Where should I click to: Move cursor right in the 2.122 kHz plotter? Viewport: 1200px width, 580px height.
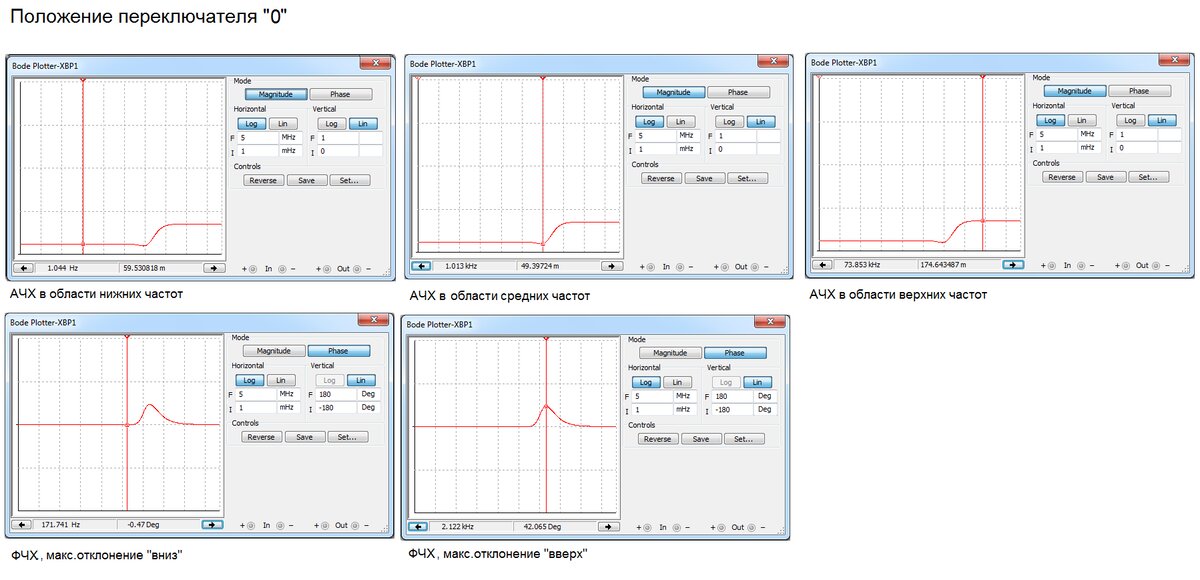(x=608, y=526)
